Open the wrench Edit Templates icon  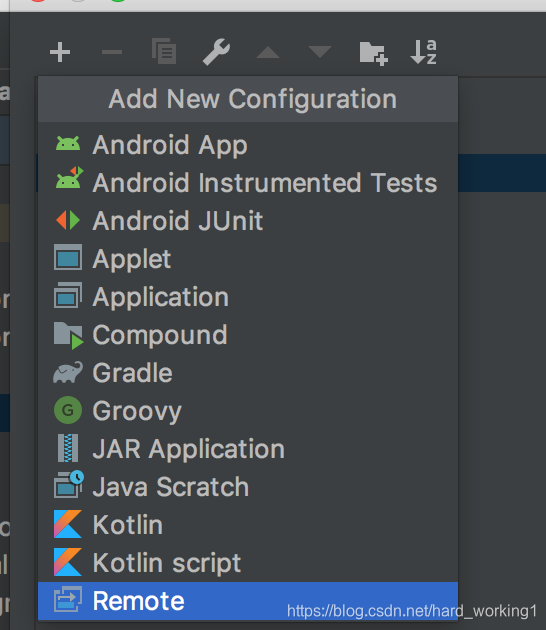coord(216,52)
